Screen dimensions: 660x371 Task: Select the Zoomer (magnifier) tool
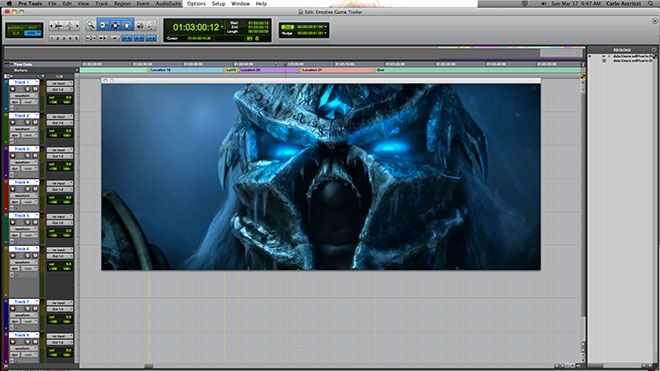90,26
